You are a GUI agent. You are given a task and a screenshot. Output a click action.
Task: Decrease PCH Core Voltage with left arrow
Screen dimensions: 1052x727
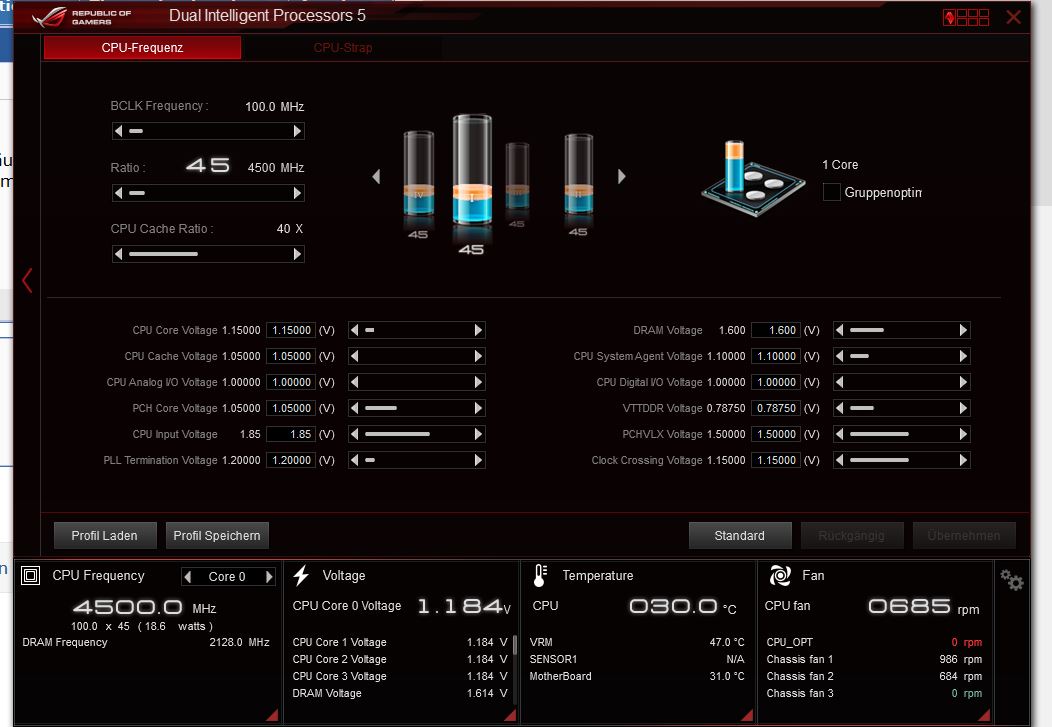point(355,408)
